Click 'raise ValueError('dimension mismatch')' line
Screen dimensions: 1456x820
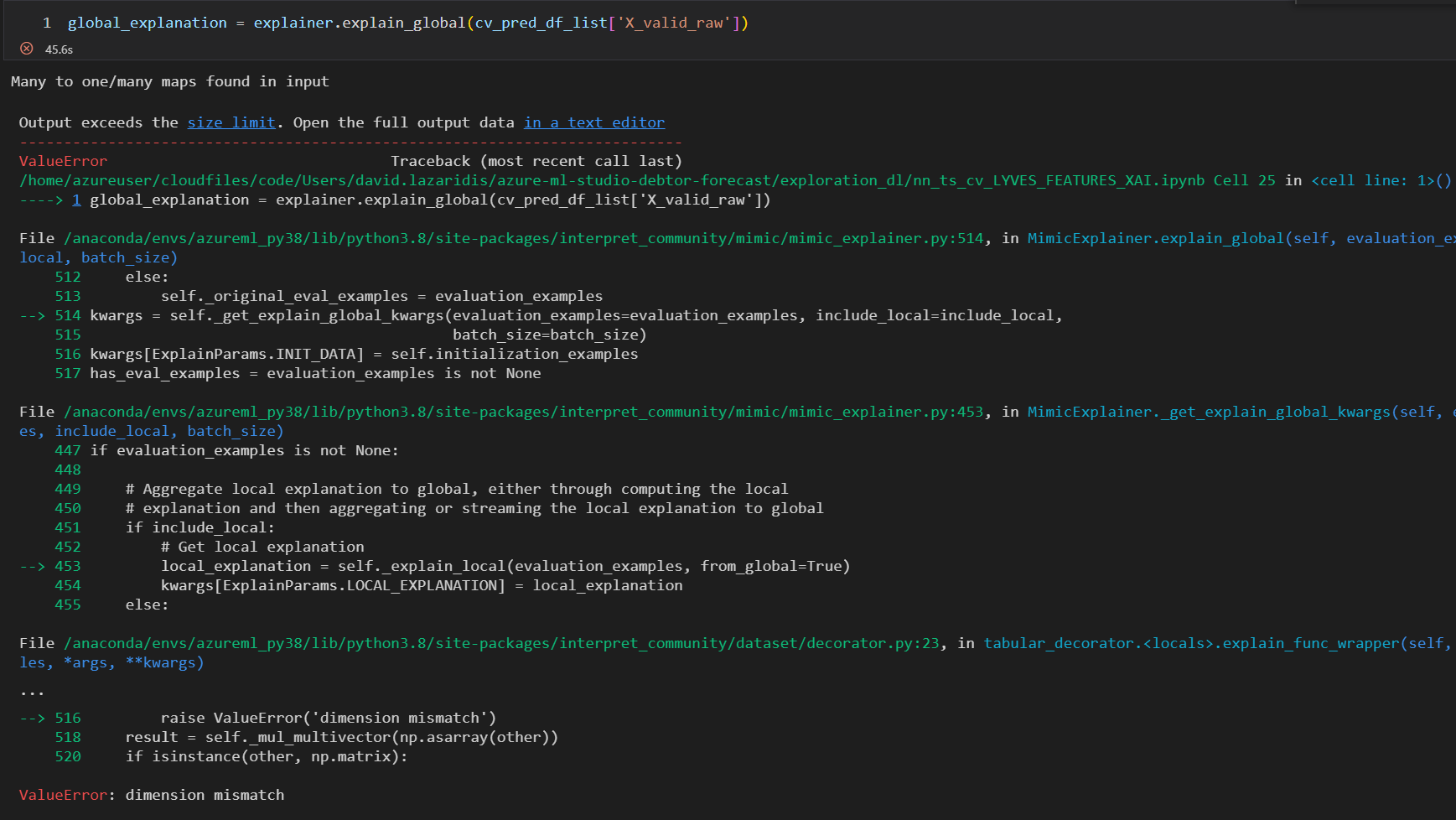pos(328,718)
